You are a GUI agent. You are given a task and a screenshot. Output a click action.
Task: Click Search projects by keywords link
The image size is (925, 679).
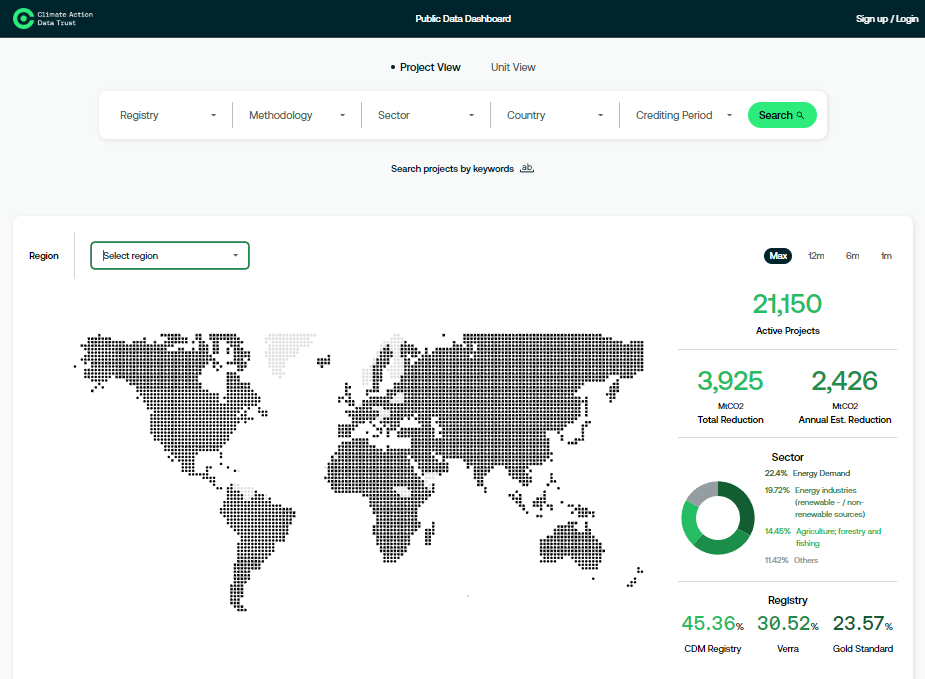click(452, 169)
